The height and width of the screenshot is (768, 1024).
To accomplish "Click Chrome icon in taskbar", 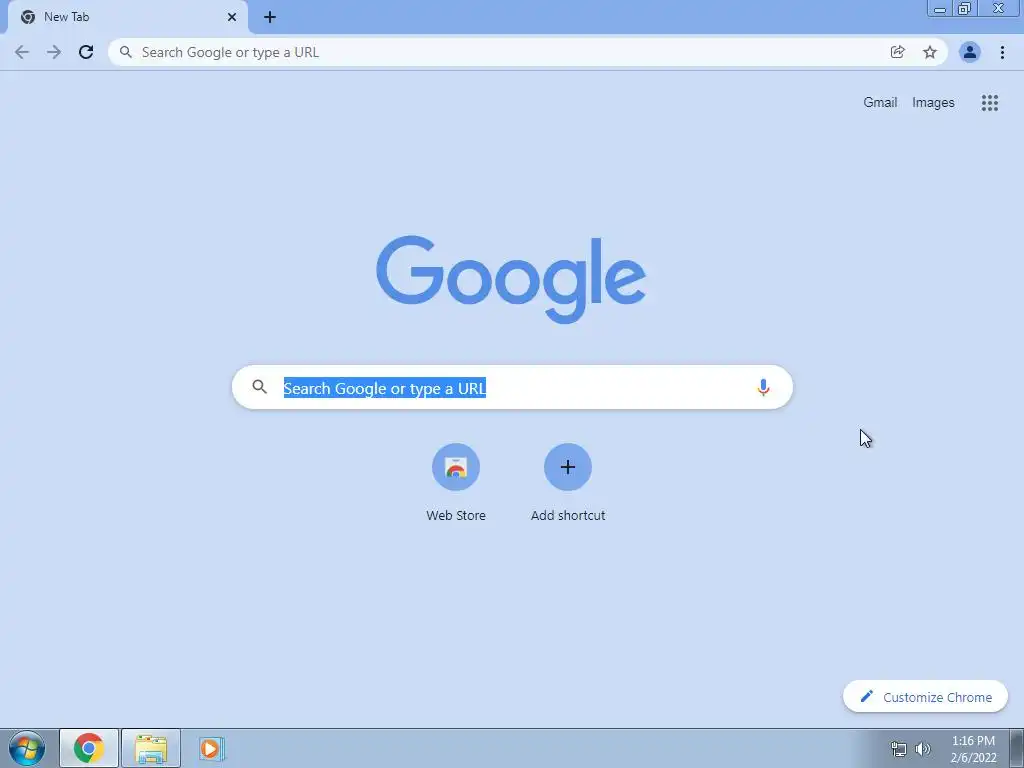I will pyautogui.click(x=89, y=748).
